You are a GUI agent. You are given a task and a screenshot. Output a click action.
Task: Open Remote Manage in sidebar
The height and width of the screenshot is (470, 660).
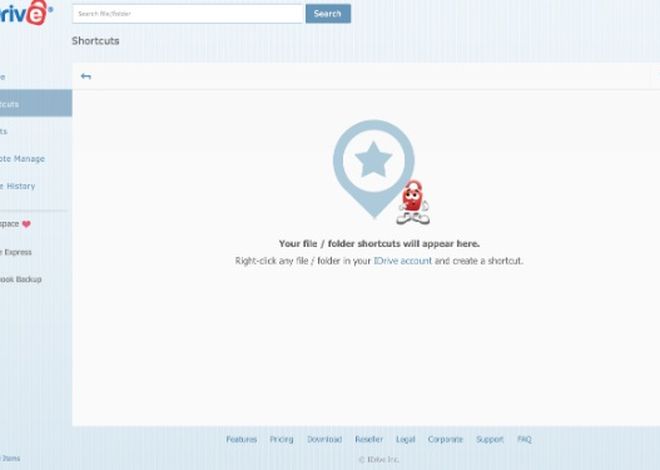22,159
